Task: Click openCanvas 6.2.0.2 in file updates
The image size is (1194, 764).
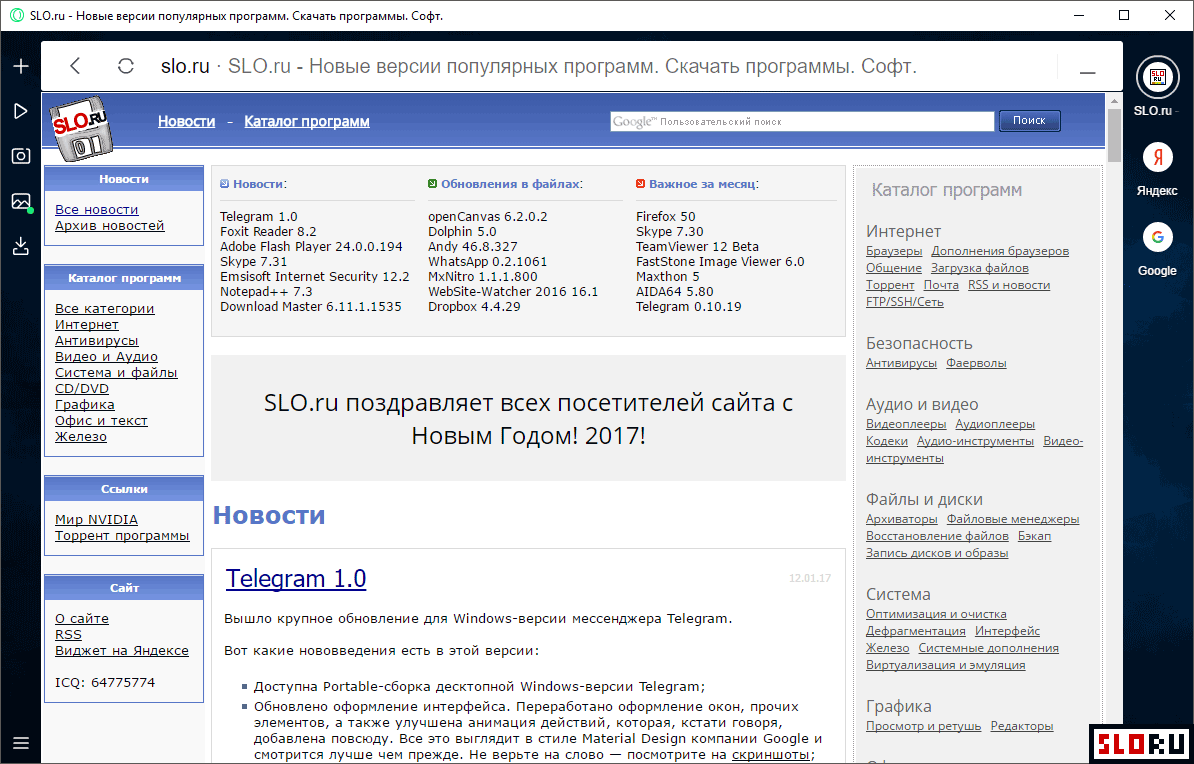Action: tap(488, 216)
